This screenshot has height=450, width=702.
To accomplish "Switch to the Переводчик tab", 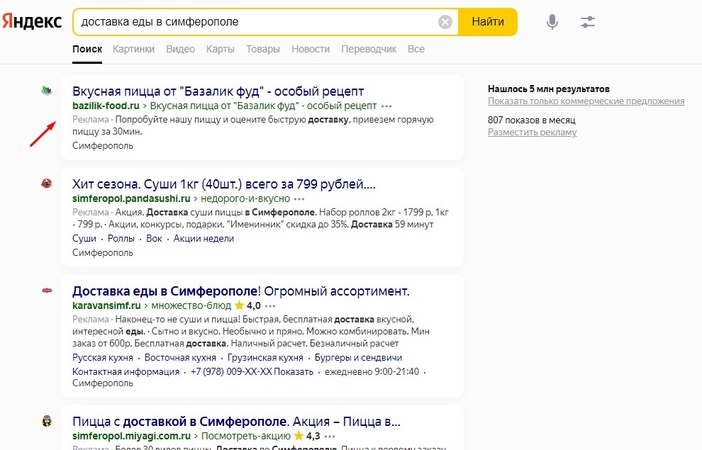I will pyautogui.click(x=368, y=49).
